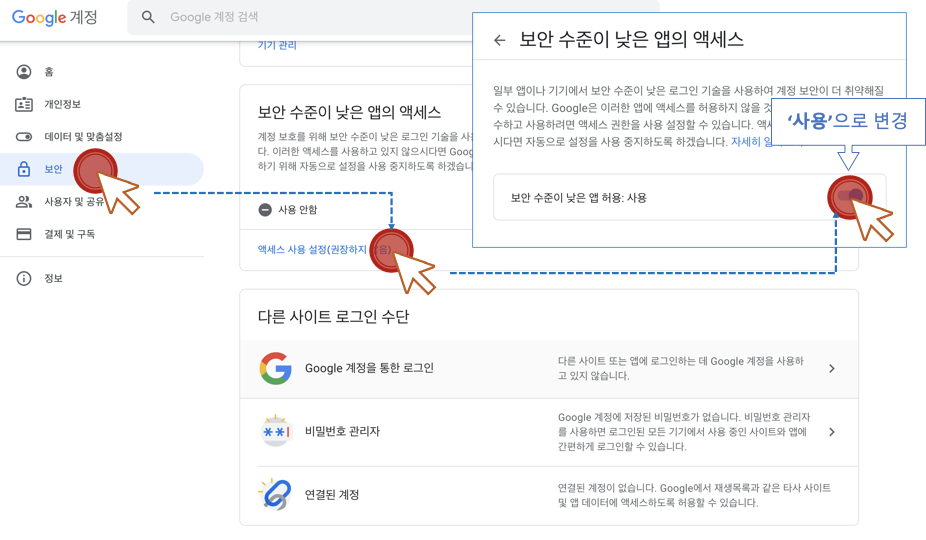Open the 비밀번호 관리자 row
Image resolution: width=926 pixels, height=540 pixels.
tap(549, 432)
